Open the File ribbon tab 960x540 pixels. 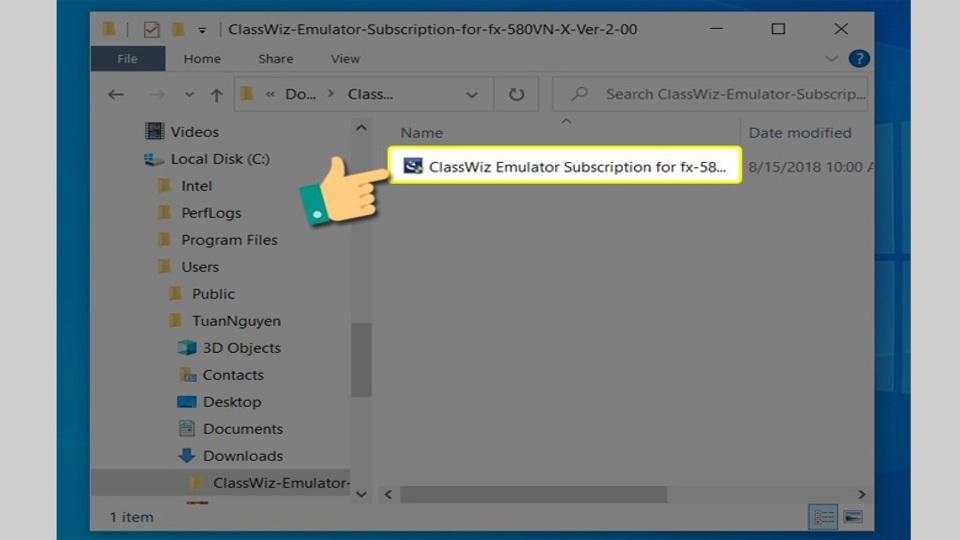point(127,59)
